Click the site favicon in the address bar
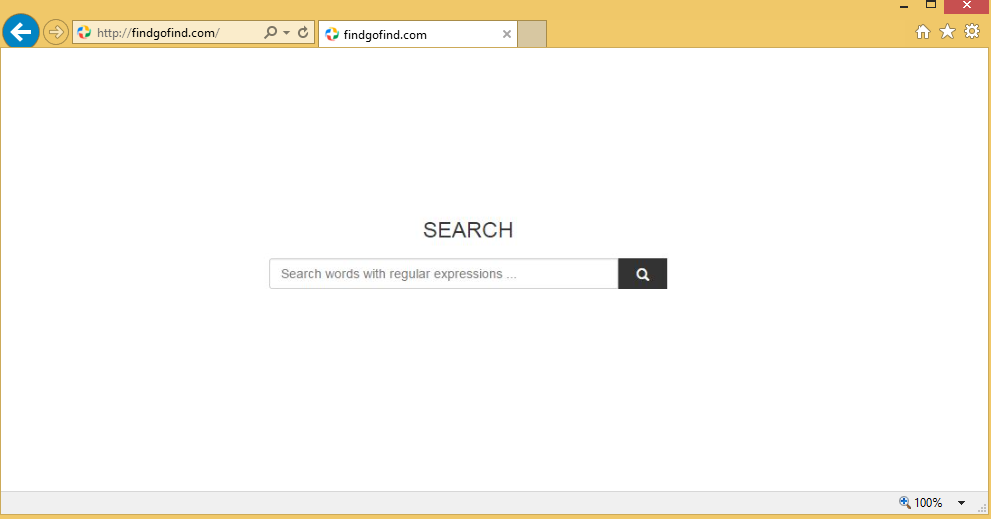 pyautogui.click(x=84, y=33)
